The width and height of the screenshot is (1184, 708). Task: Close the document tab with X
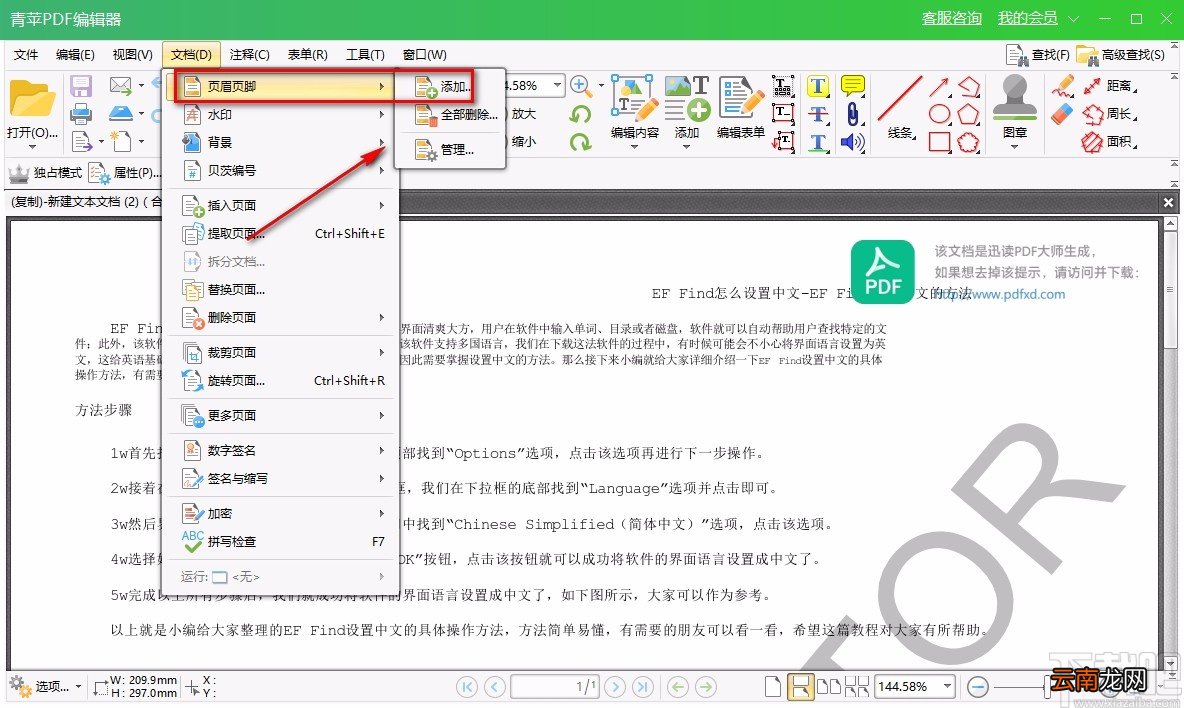pyautogui.click(x=1167, y=202)
